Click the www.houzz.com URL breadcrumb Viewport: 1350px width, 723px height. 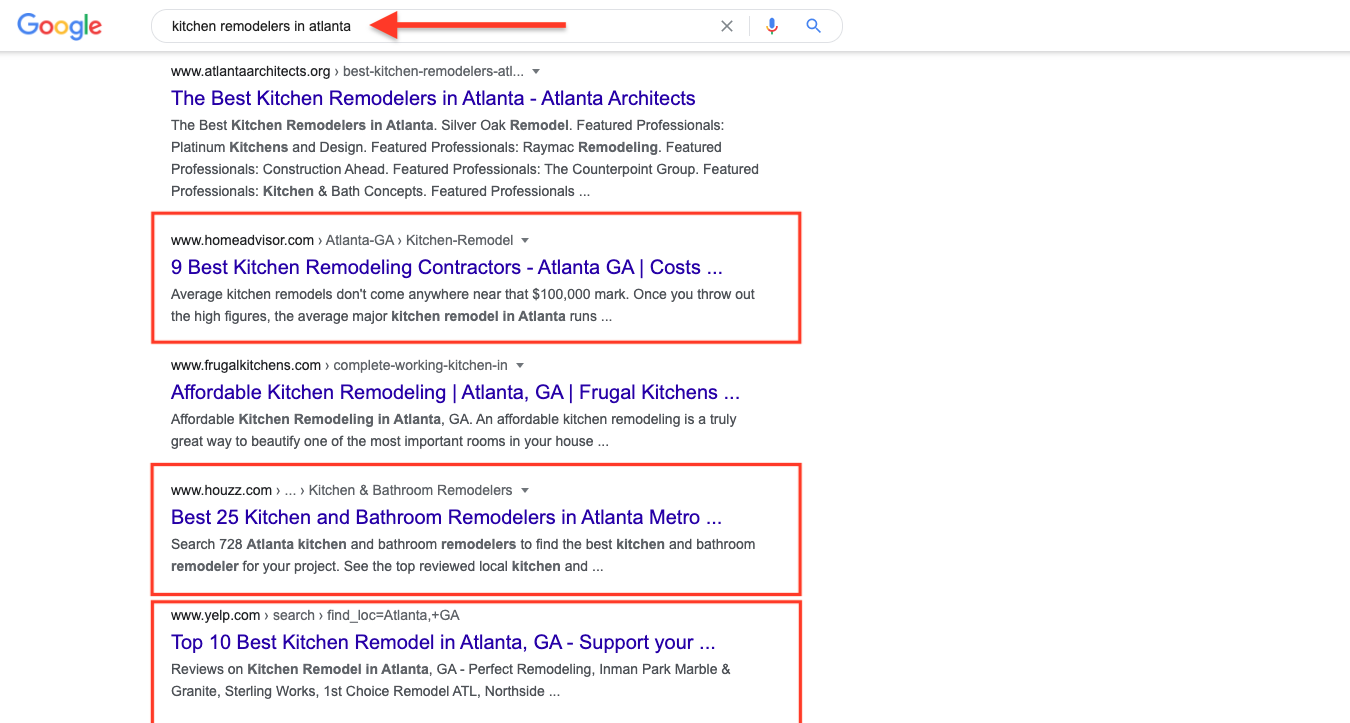click(341, 490)
